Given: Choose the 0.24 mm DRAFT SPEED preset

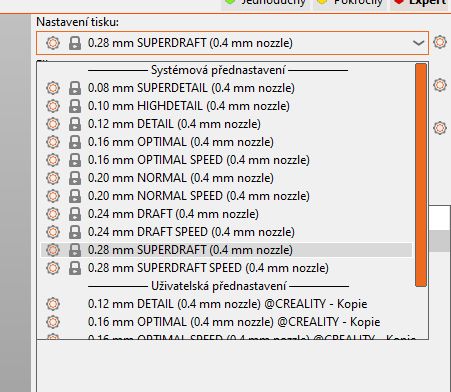Looking at the screenshot, I should coord(226,232).
